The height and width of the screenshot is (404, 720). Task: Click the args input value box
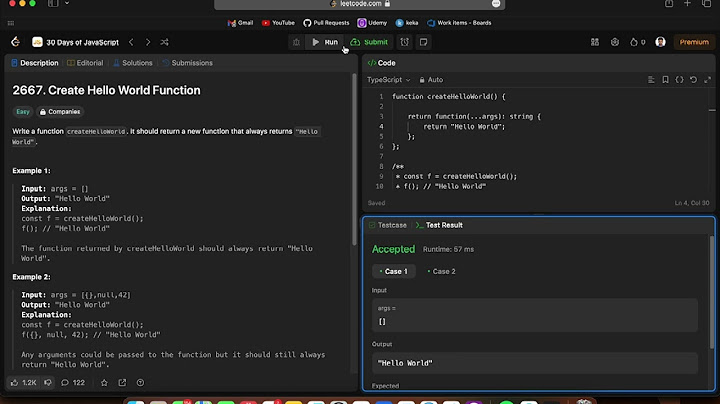535,315
